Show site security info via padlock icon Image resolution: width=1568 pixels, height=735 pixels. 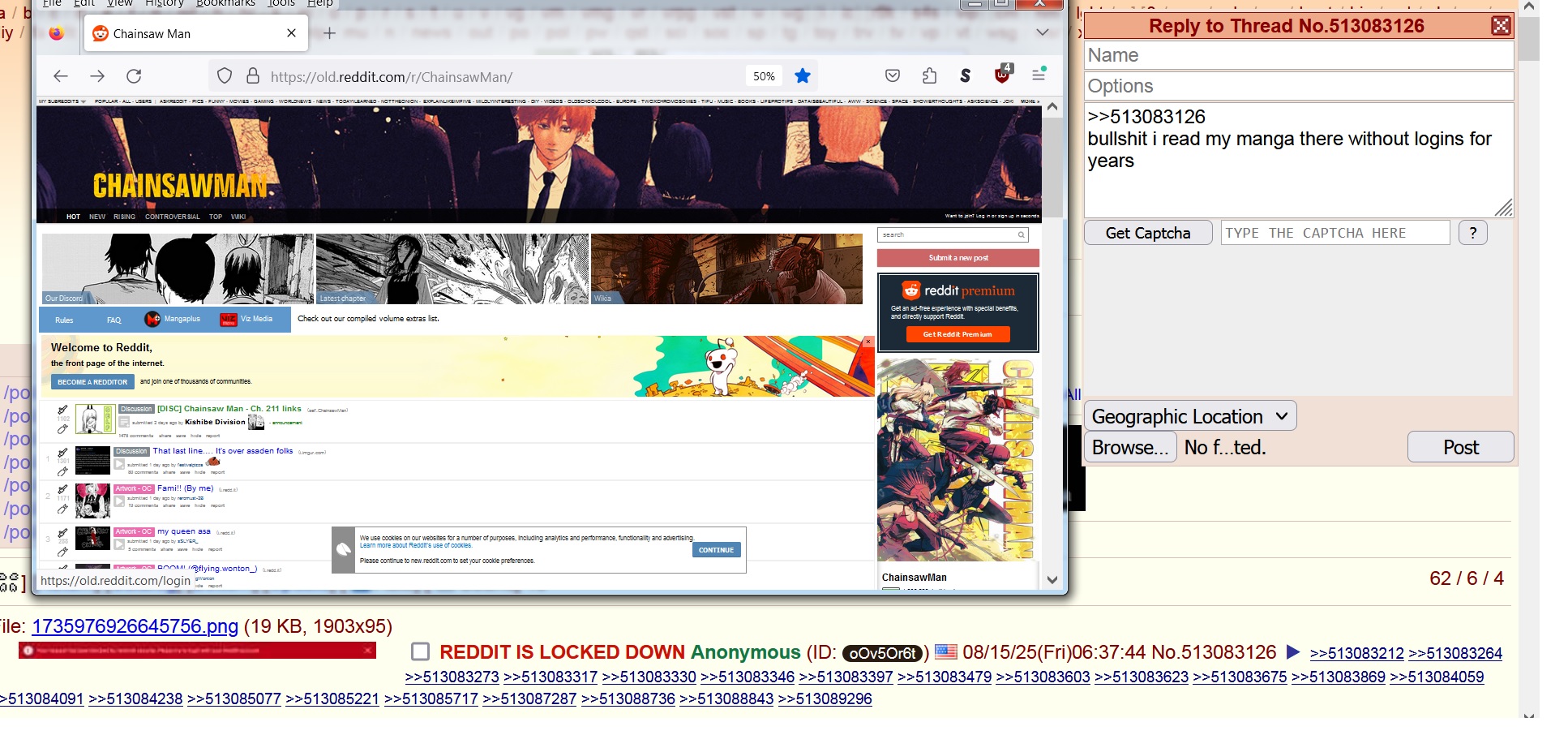[x=253, y=76]
